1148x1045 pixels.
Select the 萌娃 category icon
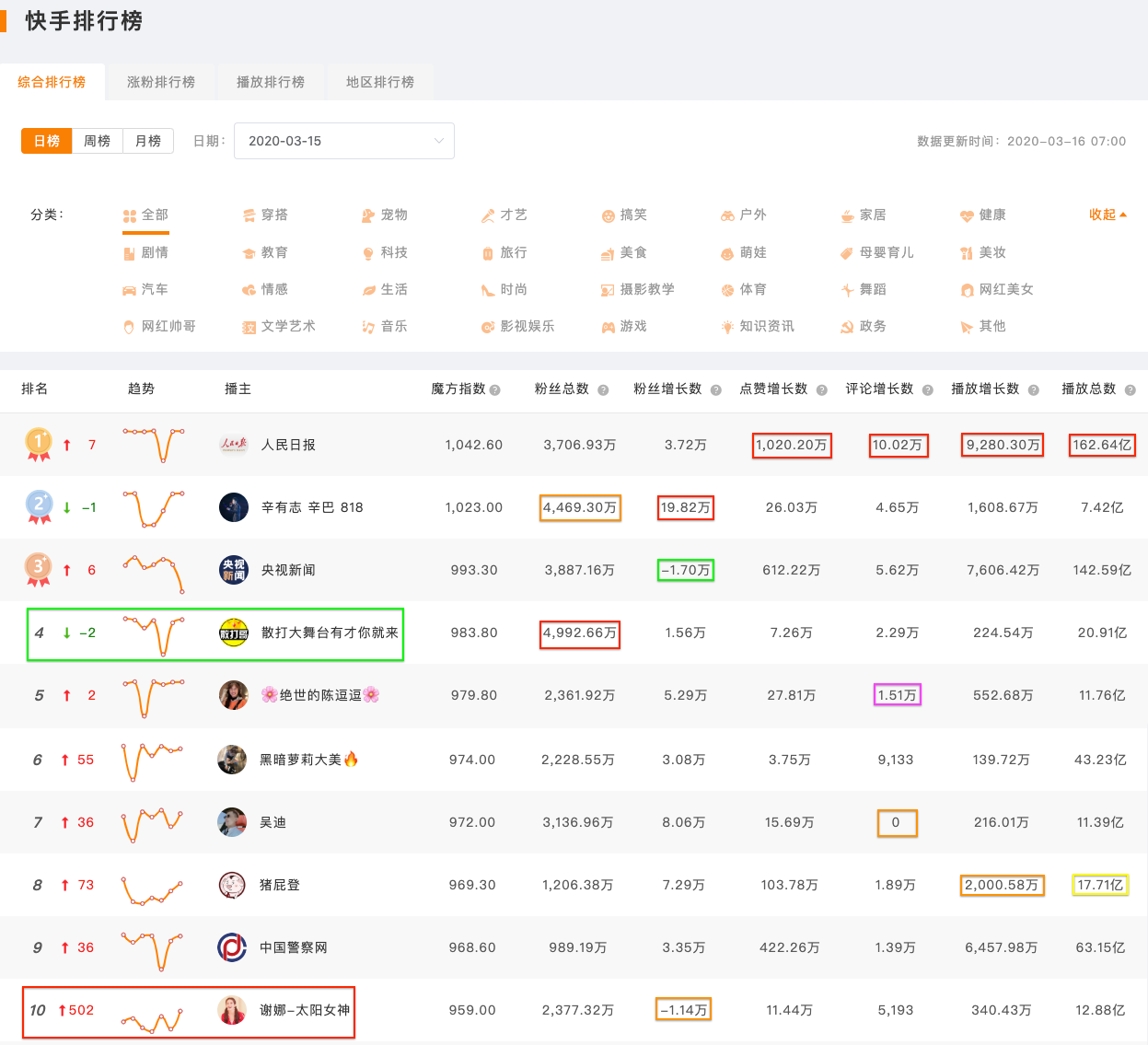coord(727,253)
